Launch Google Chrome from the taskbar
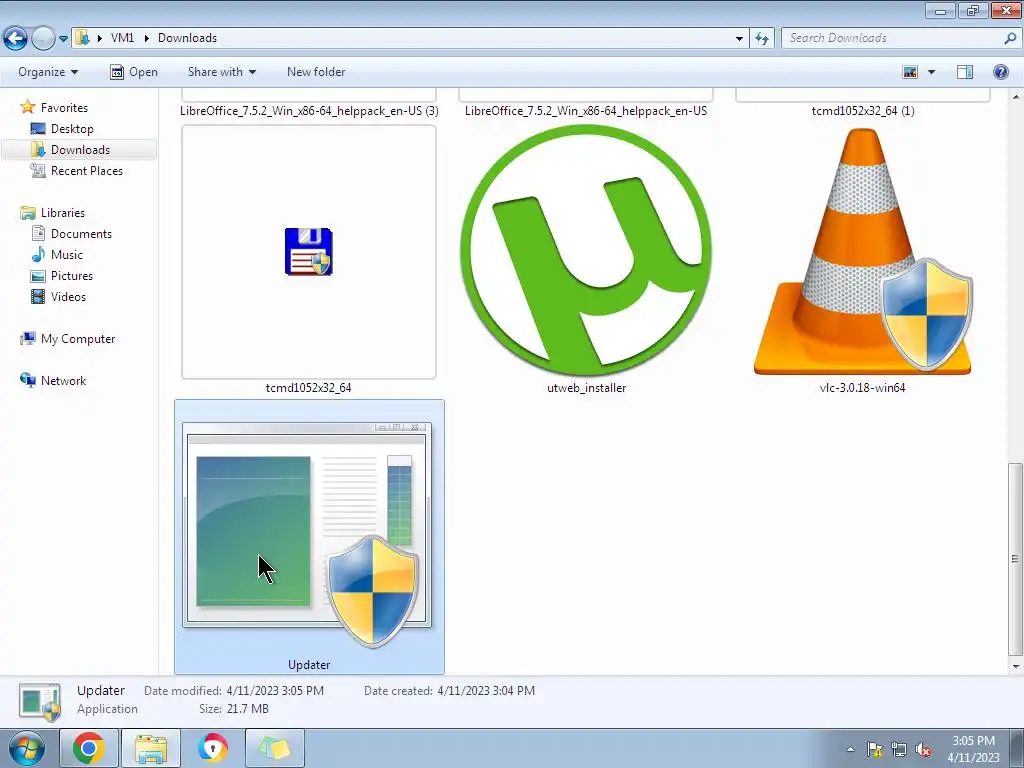This screenshot has height=768, width=1024. pyautogui.click(x=88, y=748)
